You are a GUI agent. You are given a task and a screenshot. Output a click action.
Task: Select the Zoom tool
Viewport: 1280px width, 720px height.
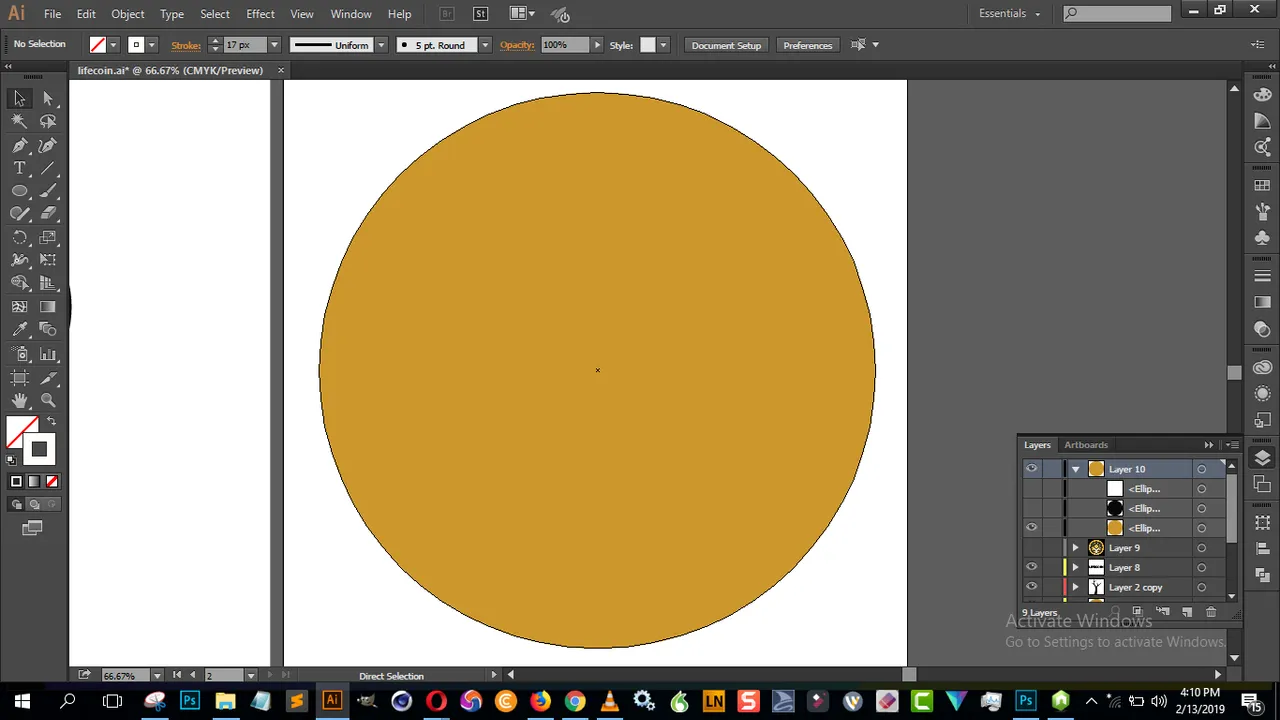pyautogui.click(x=48, y=400)
